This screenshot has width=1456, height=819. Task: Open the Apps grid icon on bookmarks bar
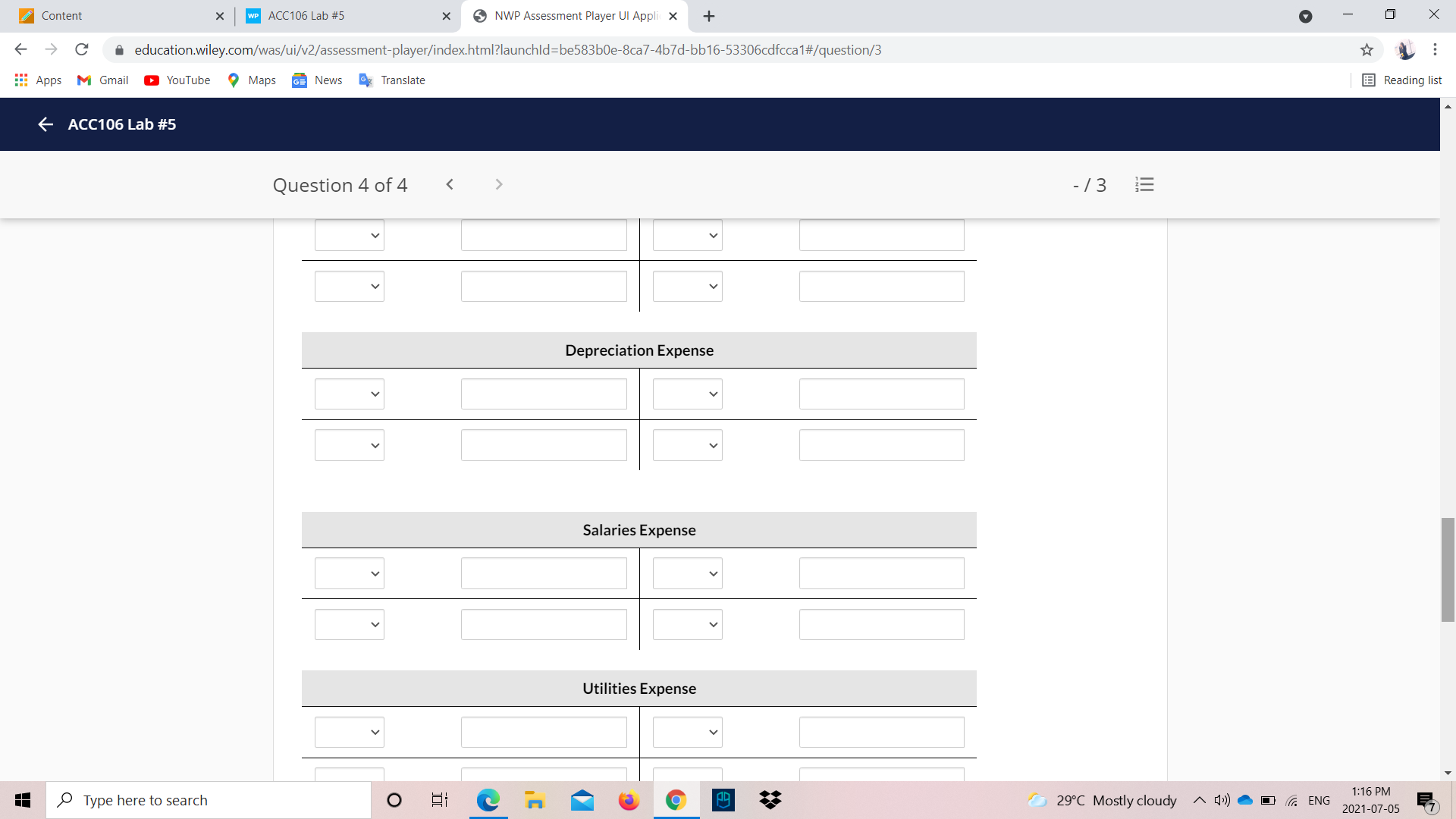click(x=21, y=80)
